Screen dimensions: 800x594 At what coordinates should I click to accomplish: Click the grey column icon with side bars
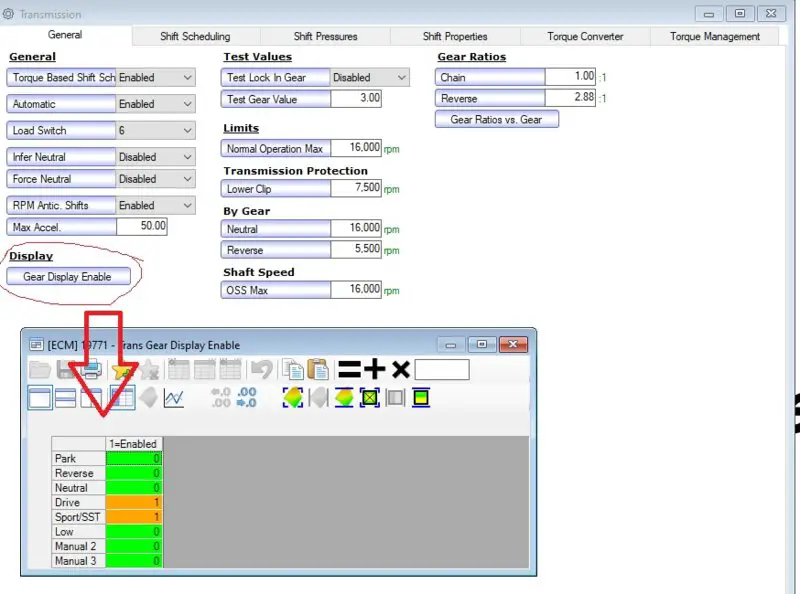395,398
